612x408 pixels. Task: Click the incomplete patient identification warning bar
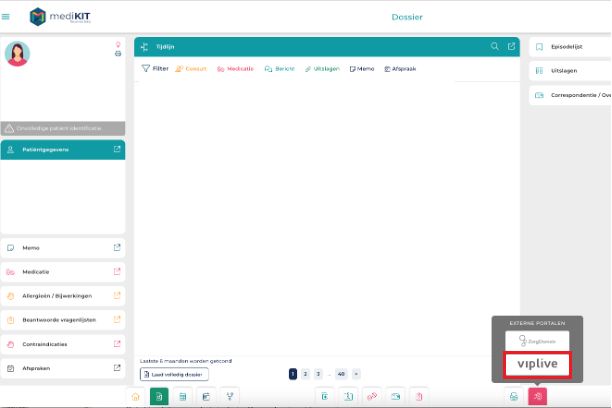pyautogui.click(x=63, y=128)
